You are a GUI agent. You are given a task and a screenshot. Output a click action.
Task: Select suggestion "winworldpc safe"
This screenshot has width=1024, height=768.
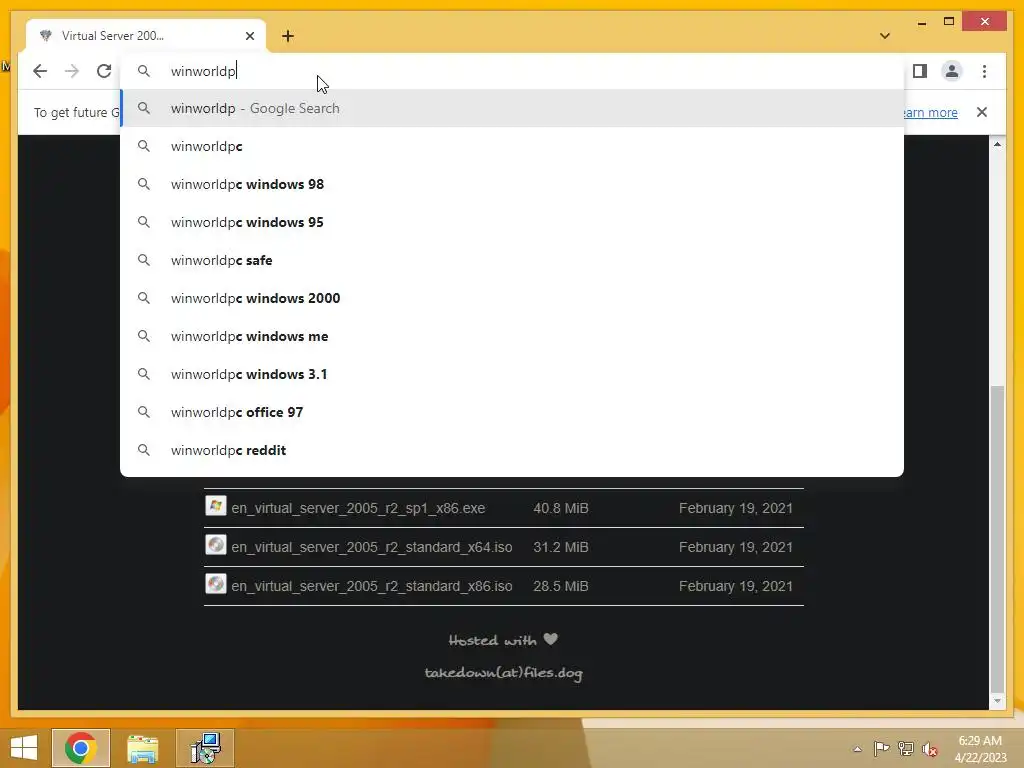(512, 260)
